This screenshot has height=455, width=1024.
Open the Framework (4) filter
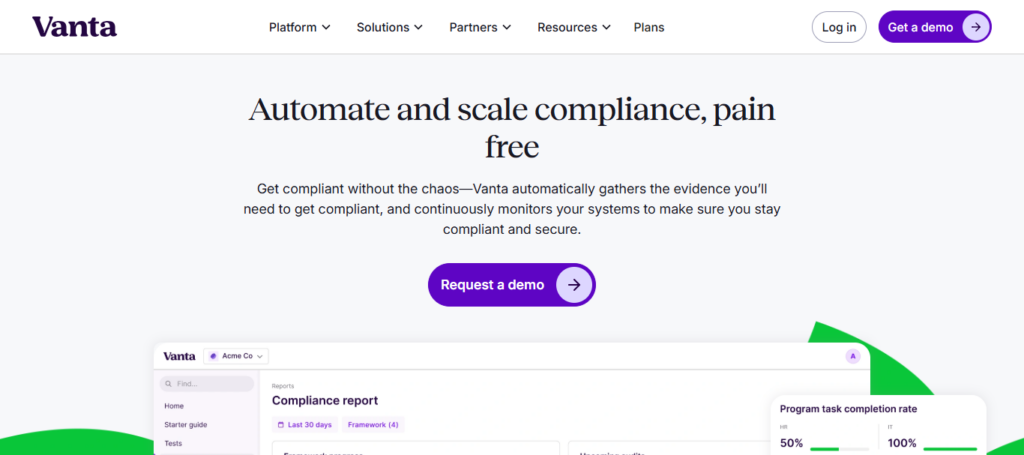tap(373, 425)
